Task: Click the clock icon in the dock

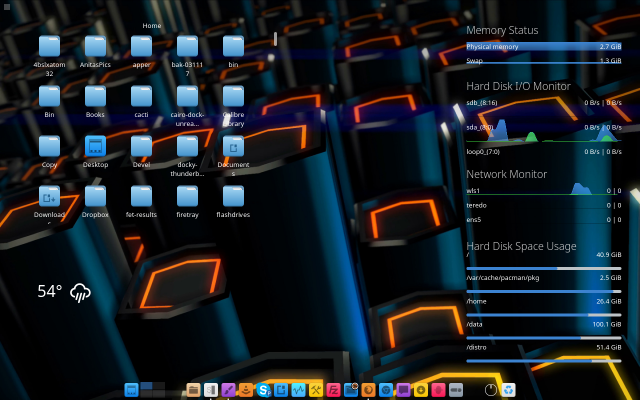Action: [x=490, y=389]
